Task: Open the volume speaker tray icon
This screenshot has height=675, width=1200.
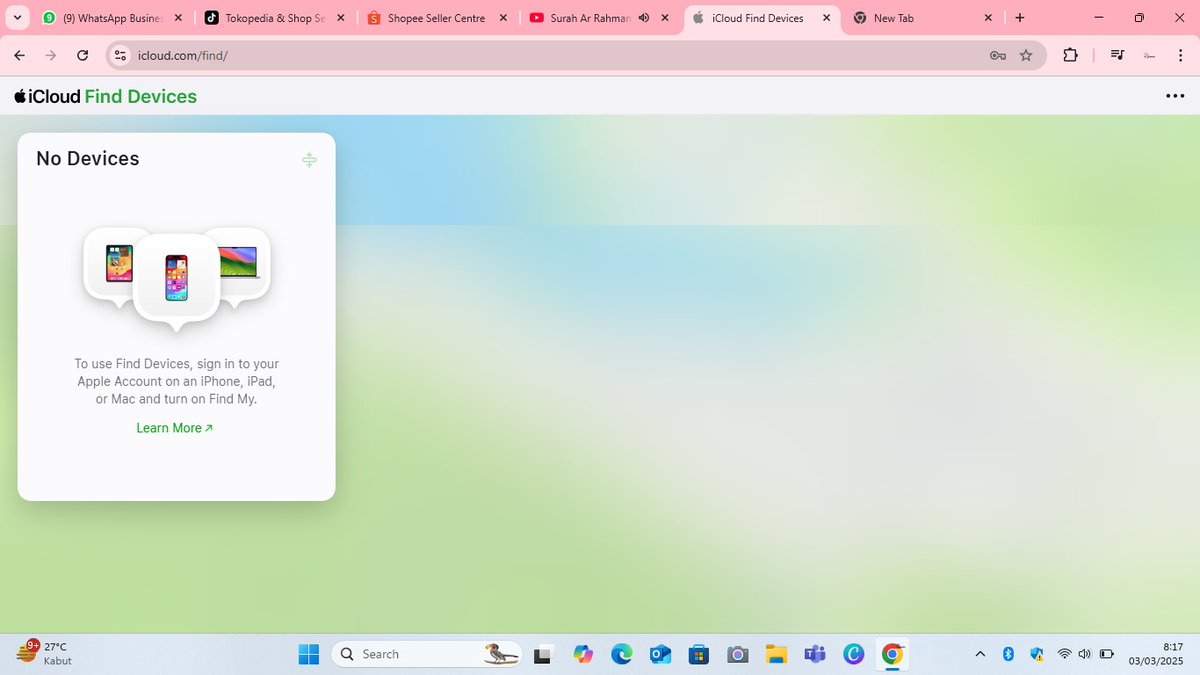Action: 1085,654
